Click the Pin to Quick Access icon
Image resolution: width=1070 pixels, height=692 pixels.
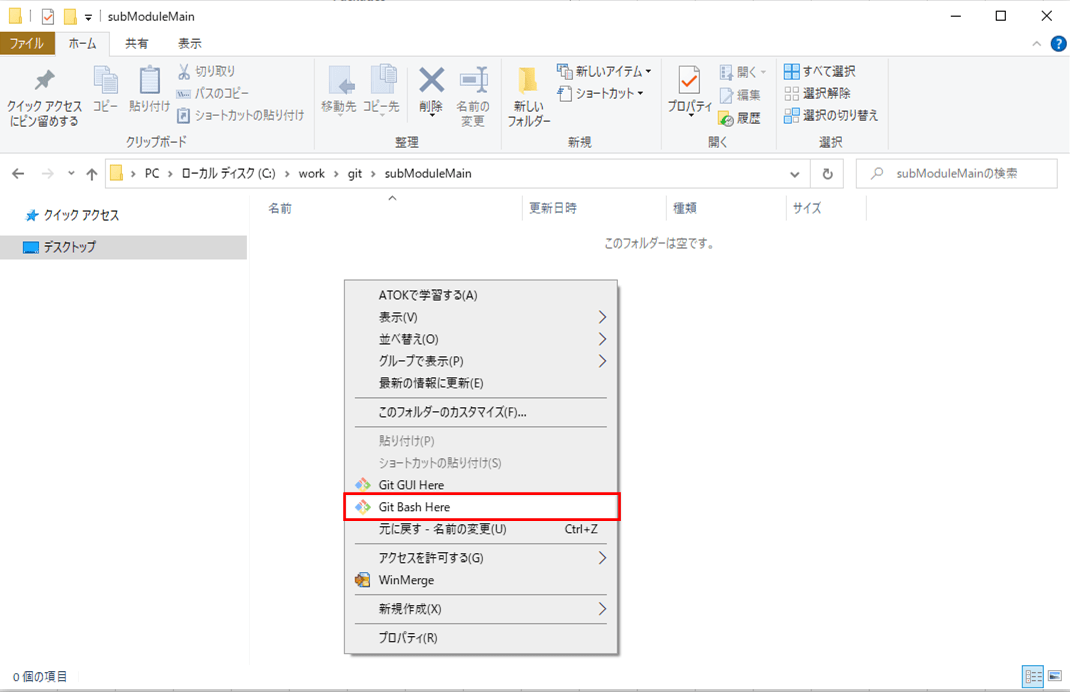44,82
